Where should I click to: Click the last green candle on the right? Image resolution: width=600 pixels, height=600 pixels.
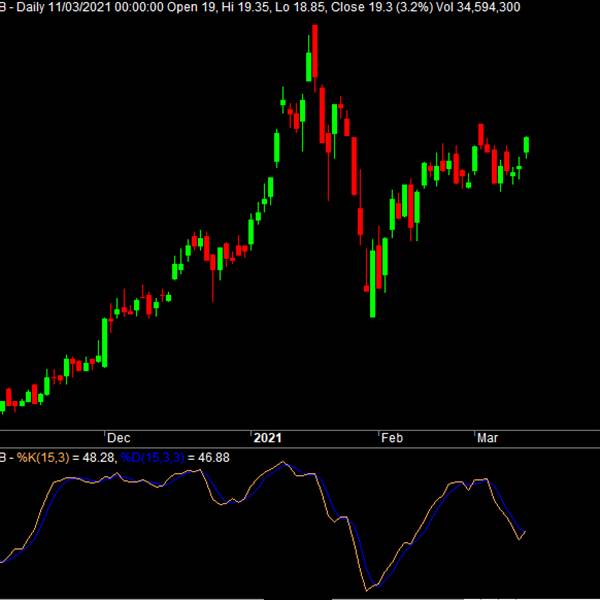(527, 147)
